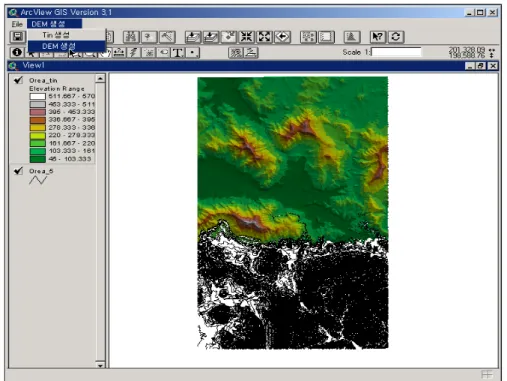Click the Scale 1: input field
Viewport: 507px width, 381px height.
pyautogui.click(x=396, y=52)
